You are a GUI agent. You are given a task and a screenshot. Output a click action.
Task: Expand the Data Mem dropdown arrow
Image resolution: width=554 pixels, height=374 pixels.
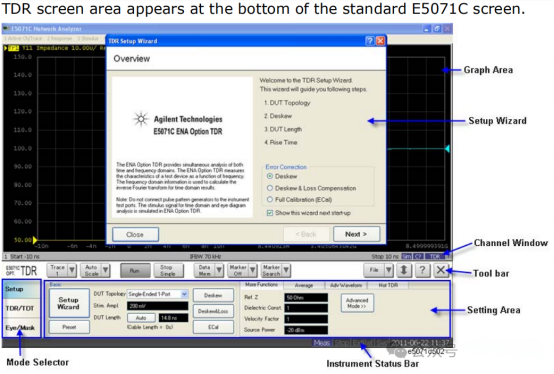(x=219, y=271)
